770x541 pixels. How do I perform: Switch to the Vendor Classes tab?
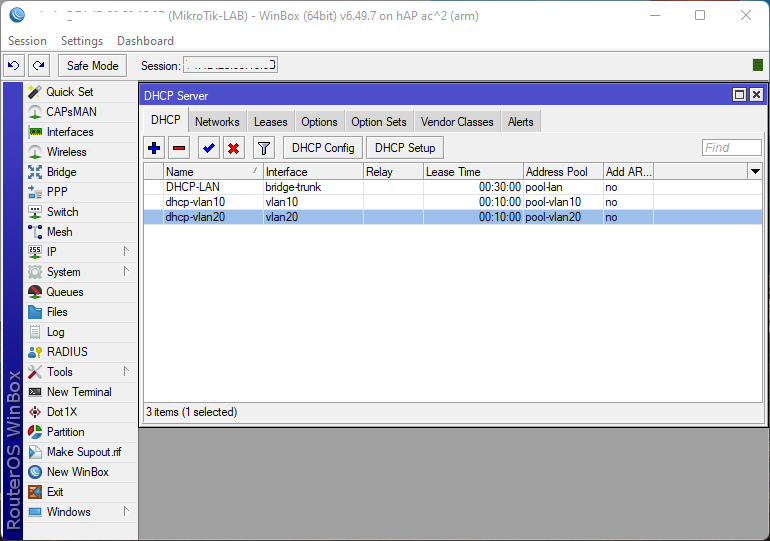[x=457, y=122]
